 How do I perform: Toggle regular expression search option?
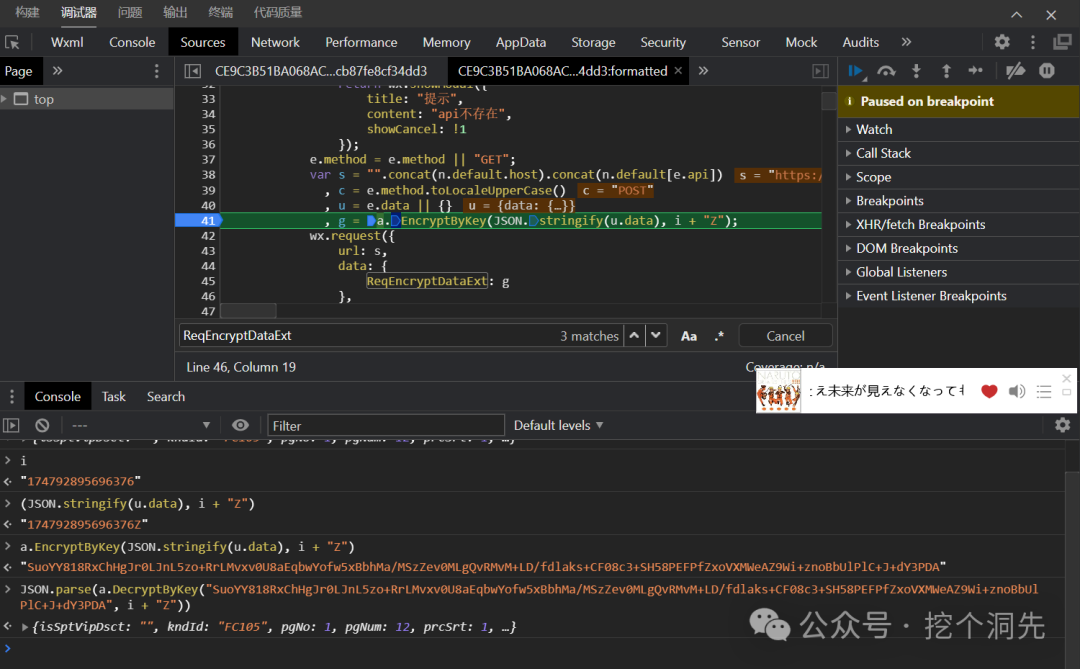coord(719,336)
